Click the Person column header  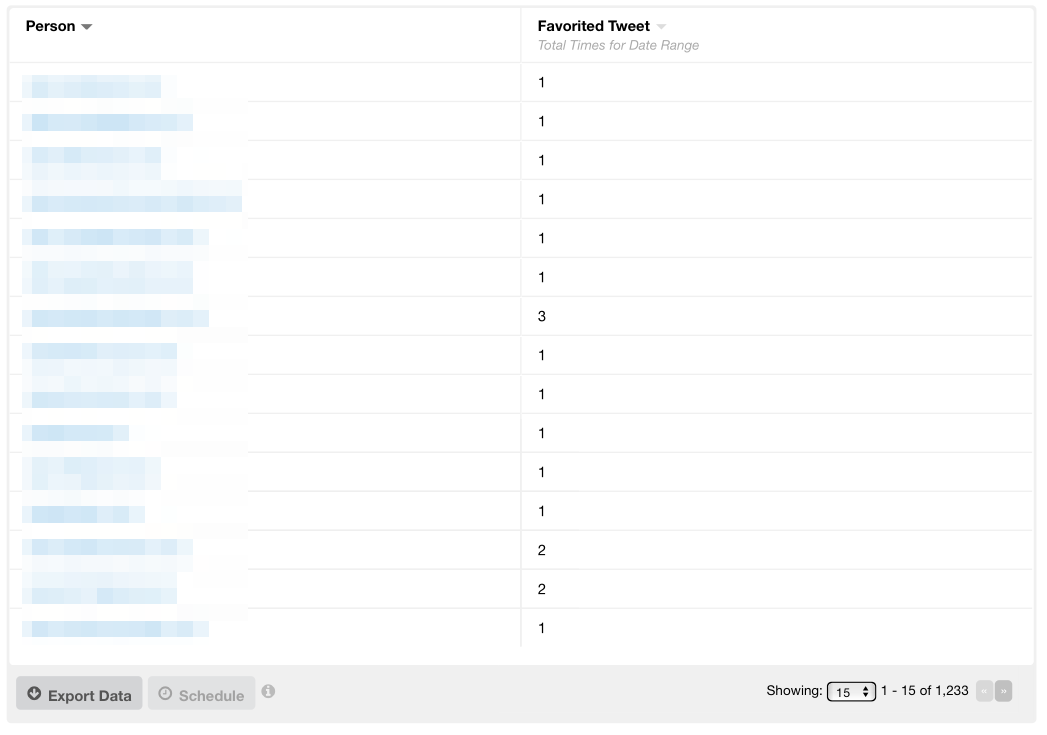click(x=51, y=26)
